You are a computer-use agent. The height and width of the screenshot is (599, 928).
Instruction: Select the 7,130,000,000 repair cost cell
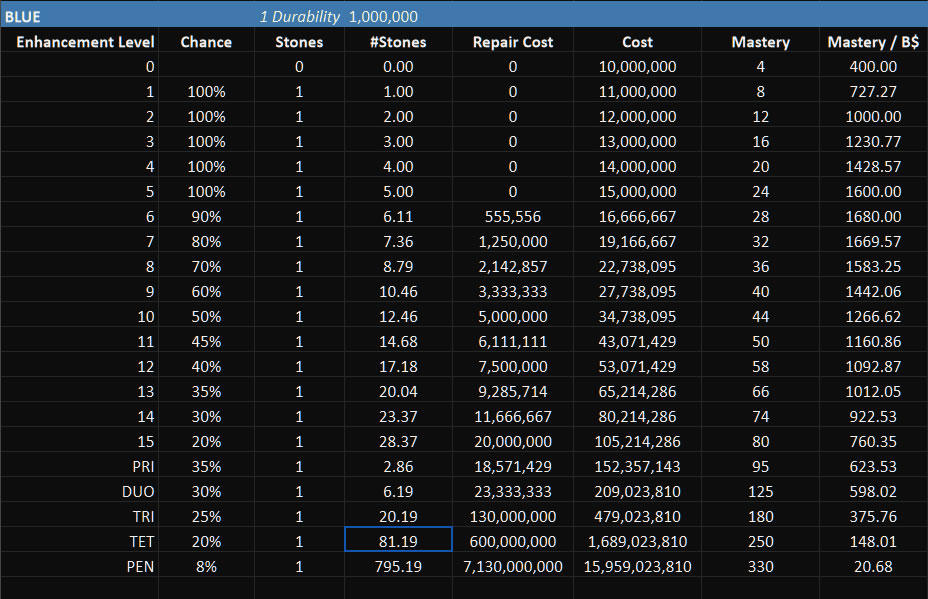[x=512, y=566]
